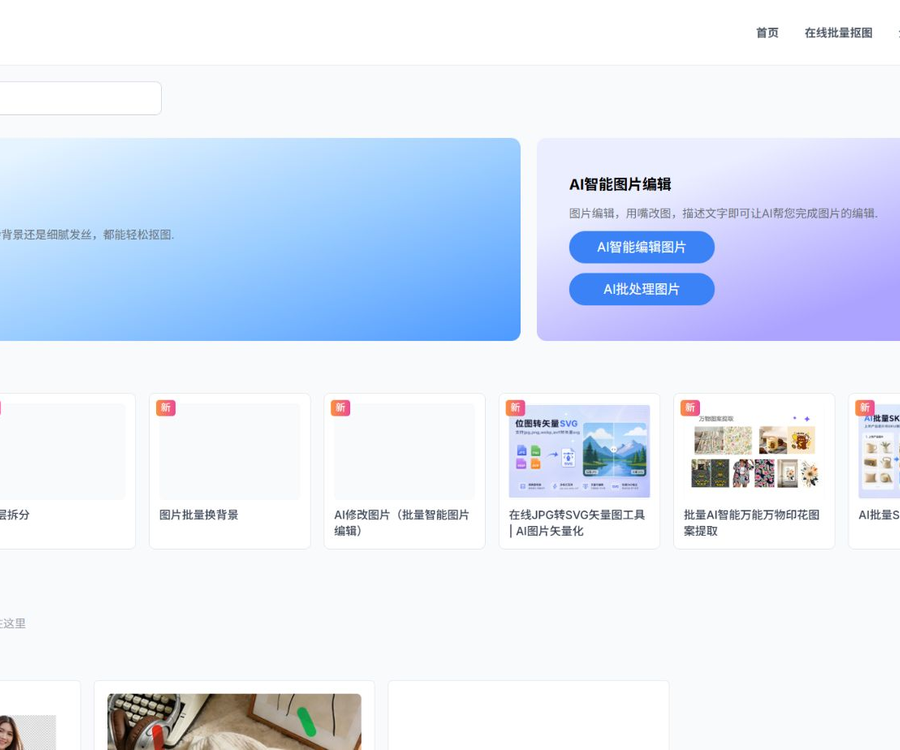Click the blank thumbnail of 图片批量换背景
The image size is (900, 750).
point(230,451)
